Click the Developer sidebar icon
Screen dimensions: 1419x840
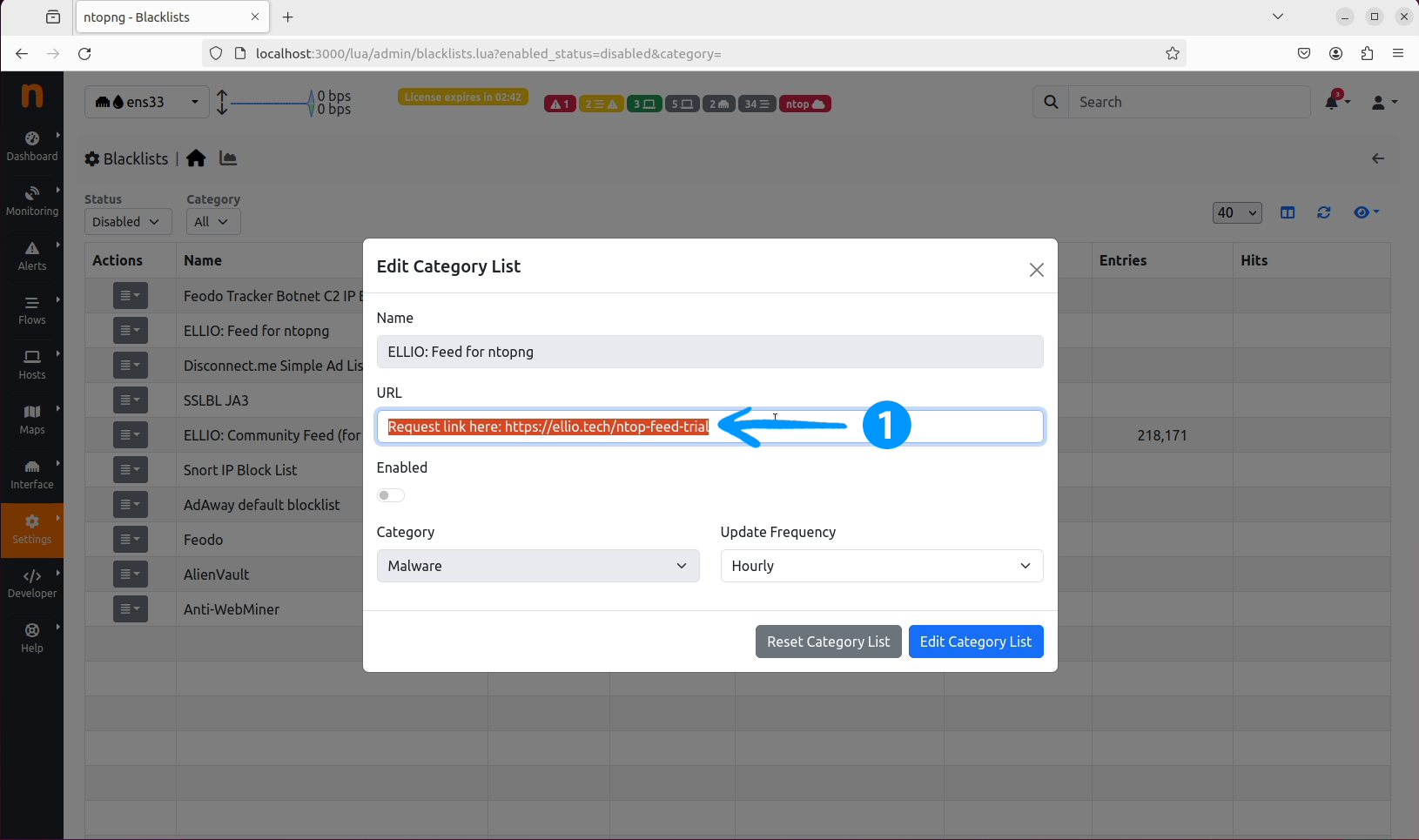click(32, 582)
